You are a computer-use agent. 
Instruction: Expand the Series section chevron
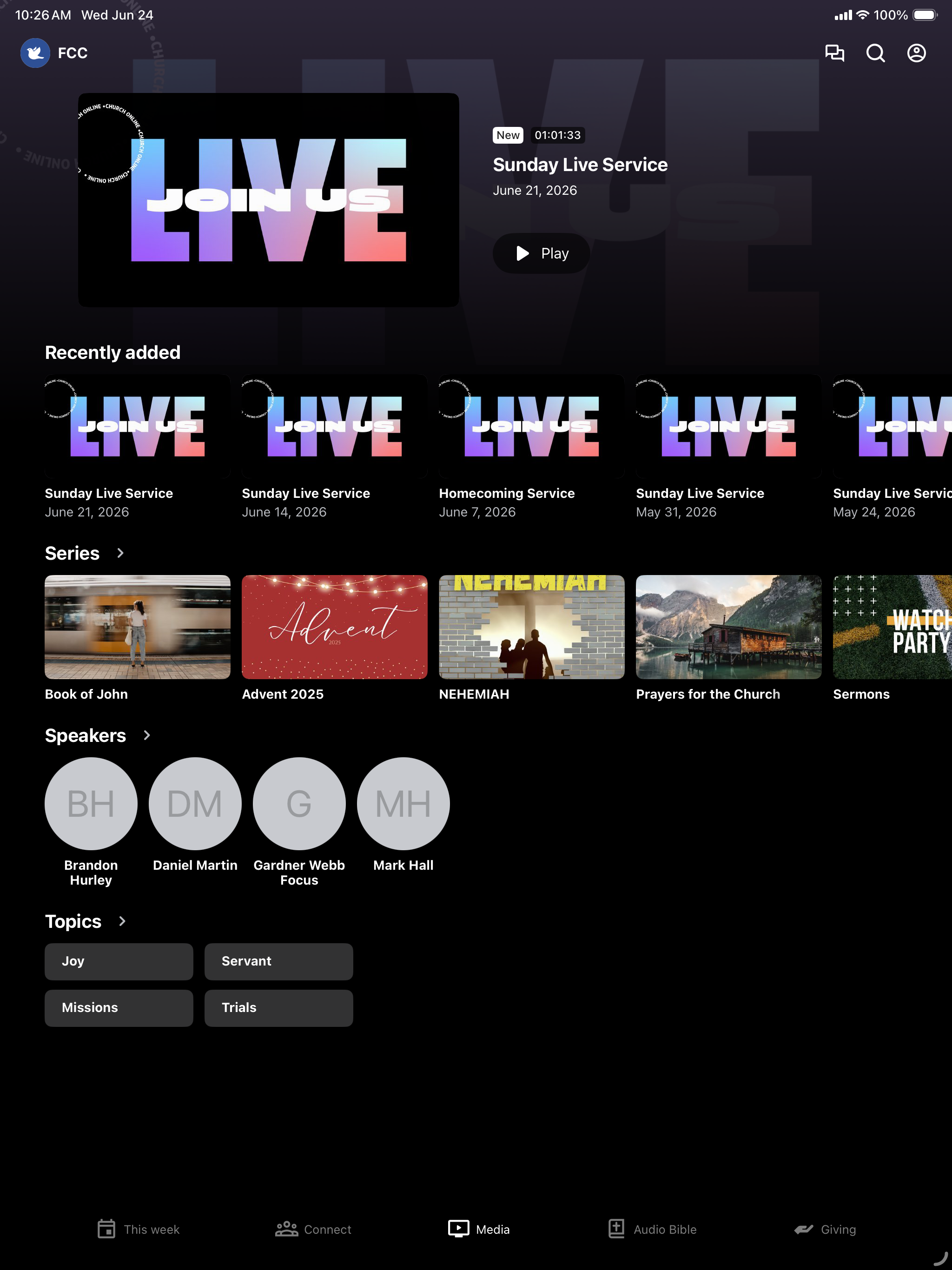pyautogui.click(x=120, y=553)
